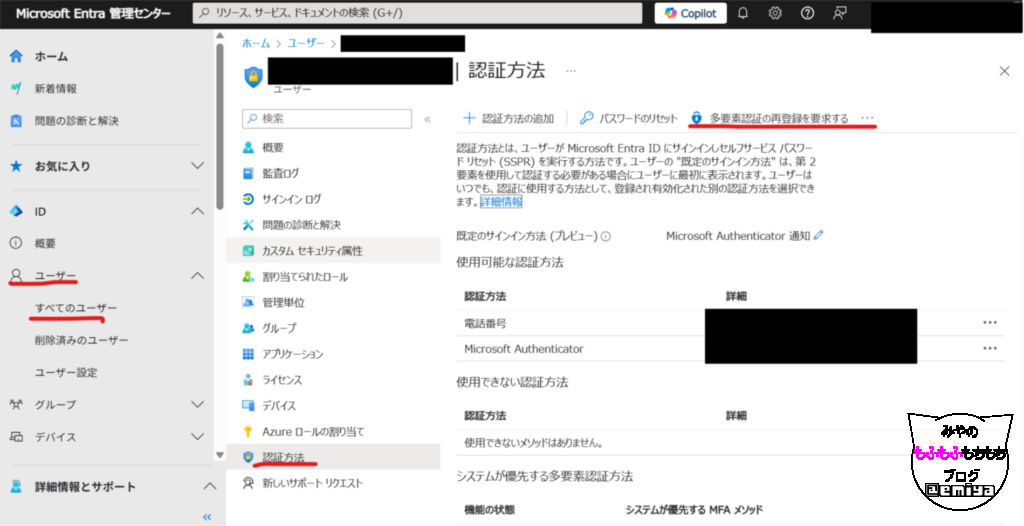
Task: Open the feedback person icon
Action: (x=840, y=13)
